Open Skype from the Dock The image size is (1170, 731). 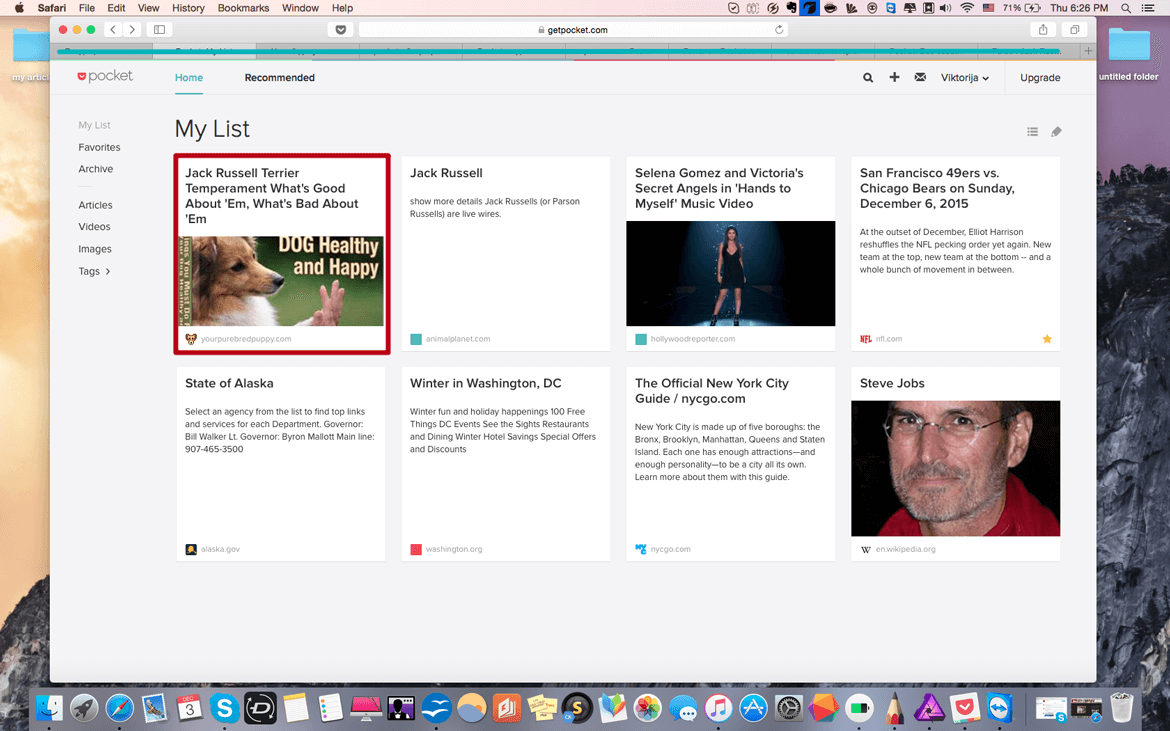coord(224,707)
